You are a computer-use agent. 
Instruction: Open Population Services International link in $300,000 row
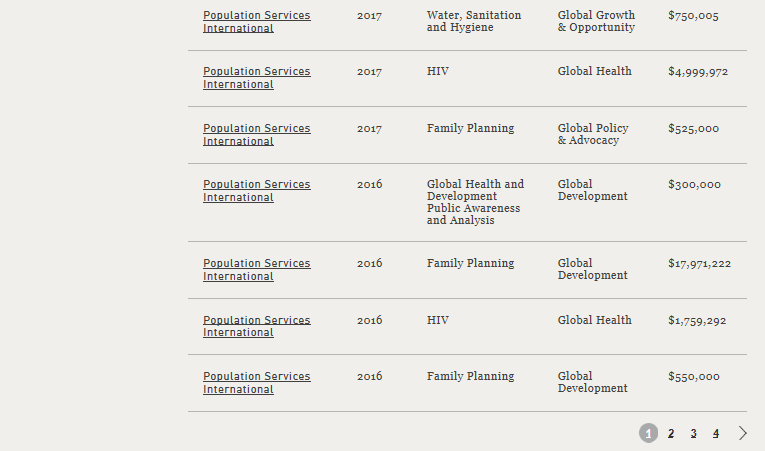257,191
